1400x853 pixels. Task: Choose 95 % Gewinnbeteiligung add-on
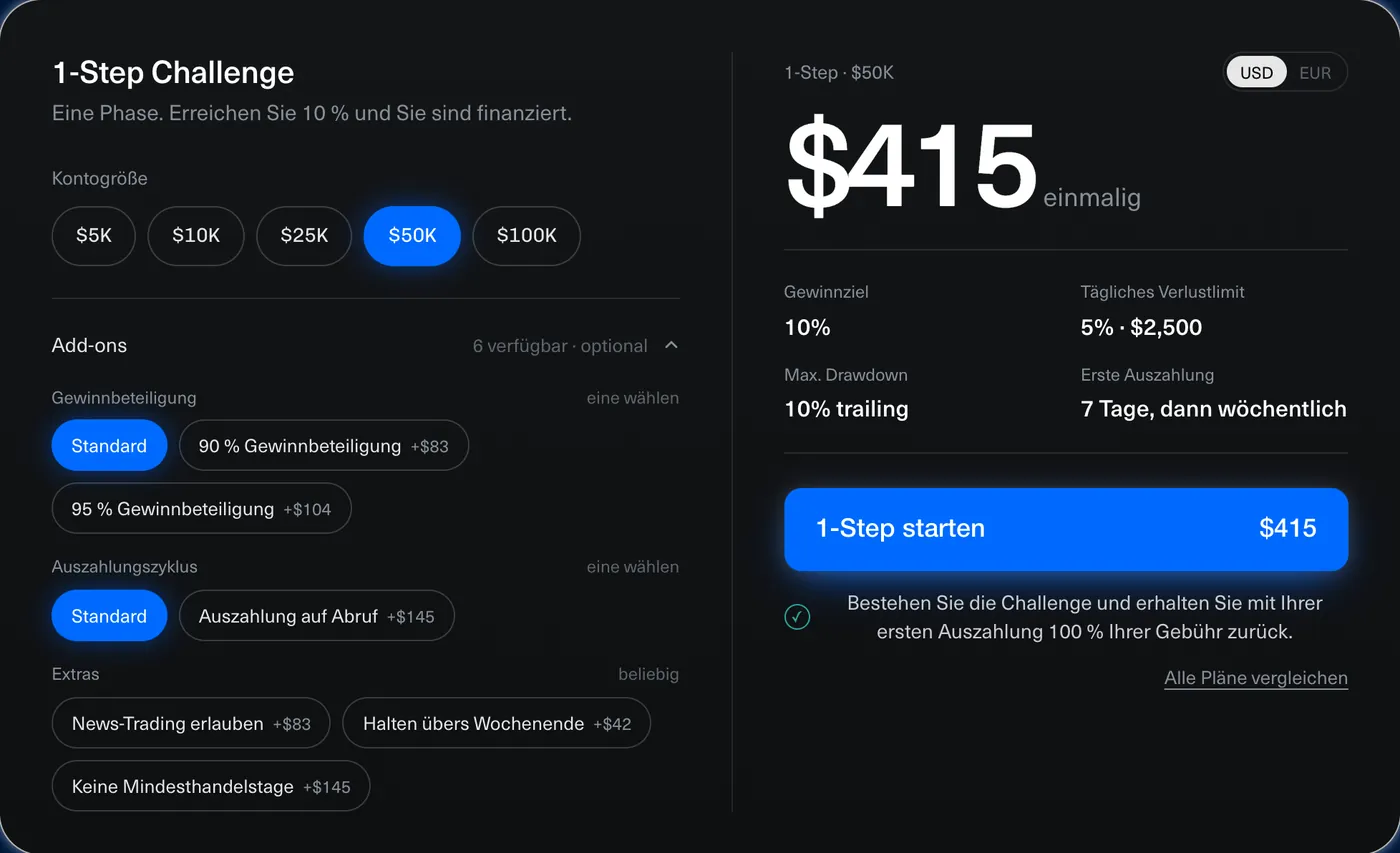pyautogui.click(x=202, y=509)
